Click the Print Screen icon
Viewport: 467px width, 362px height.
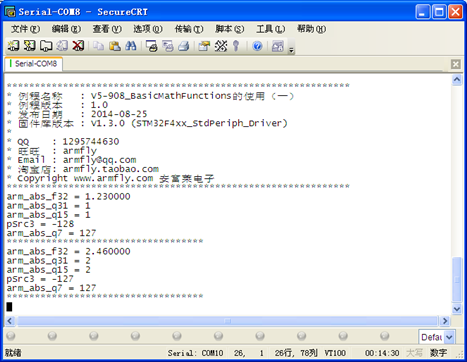pos(152,46)
